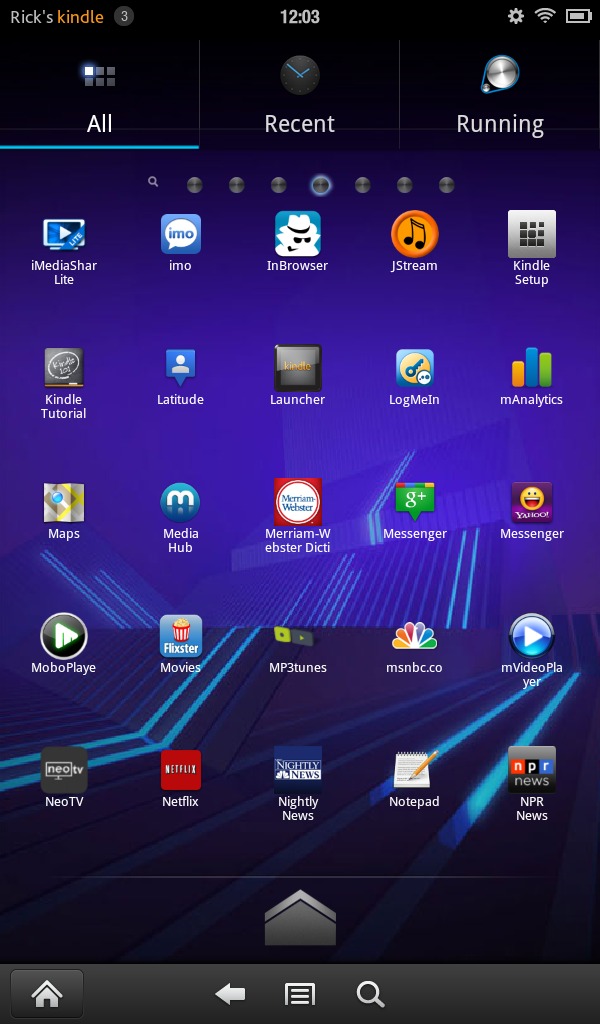The height and width of the screenshot is (1024, 600).
Task: Select the highlighted fourth page dot
Action: click(x=321, y=185)
